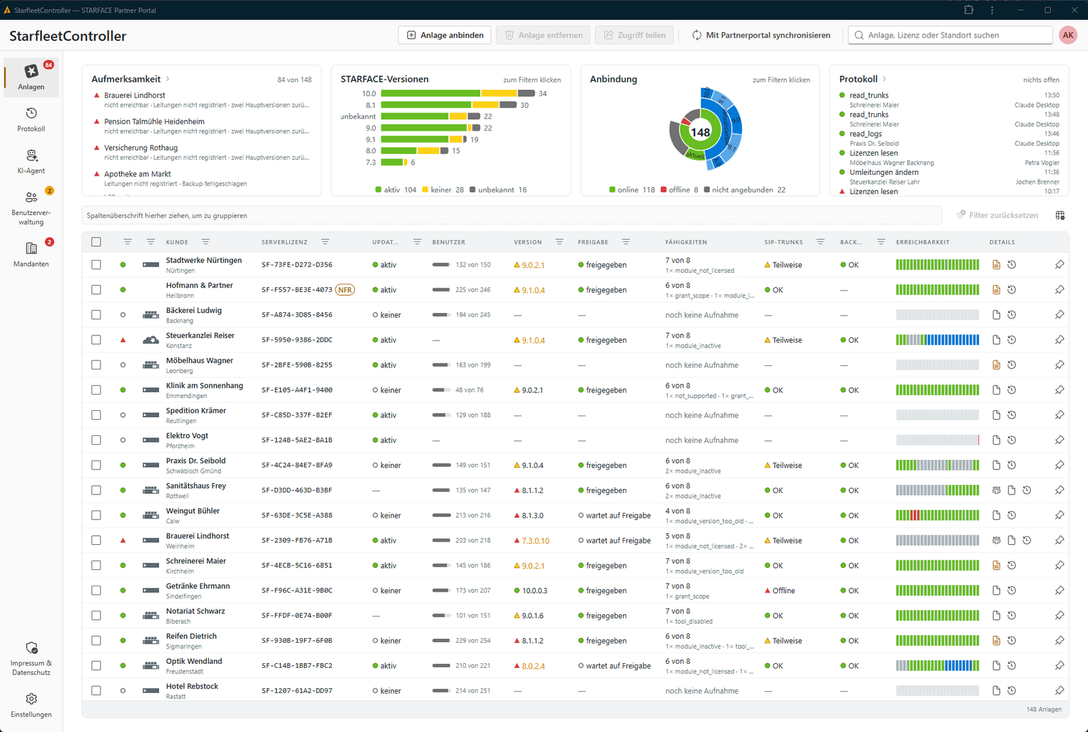Screen dimensions: 1088x732
Task: Open details document icon for Bäckerei Ludwig
Action: [996, 315]
